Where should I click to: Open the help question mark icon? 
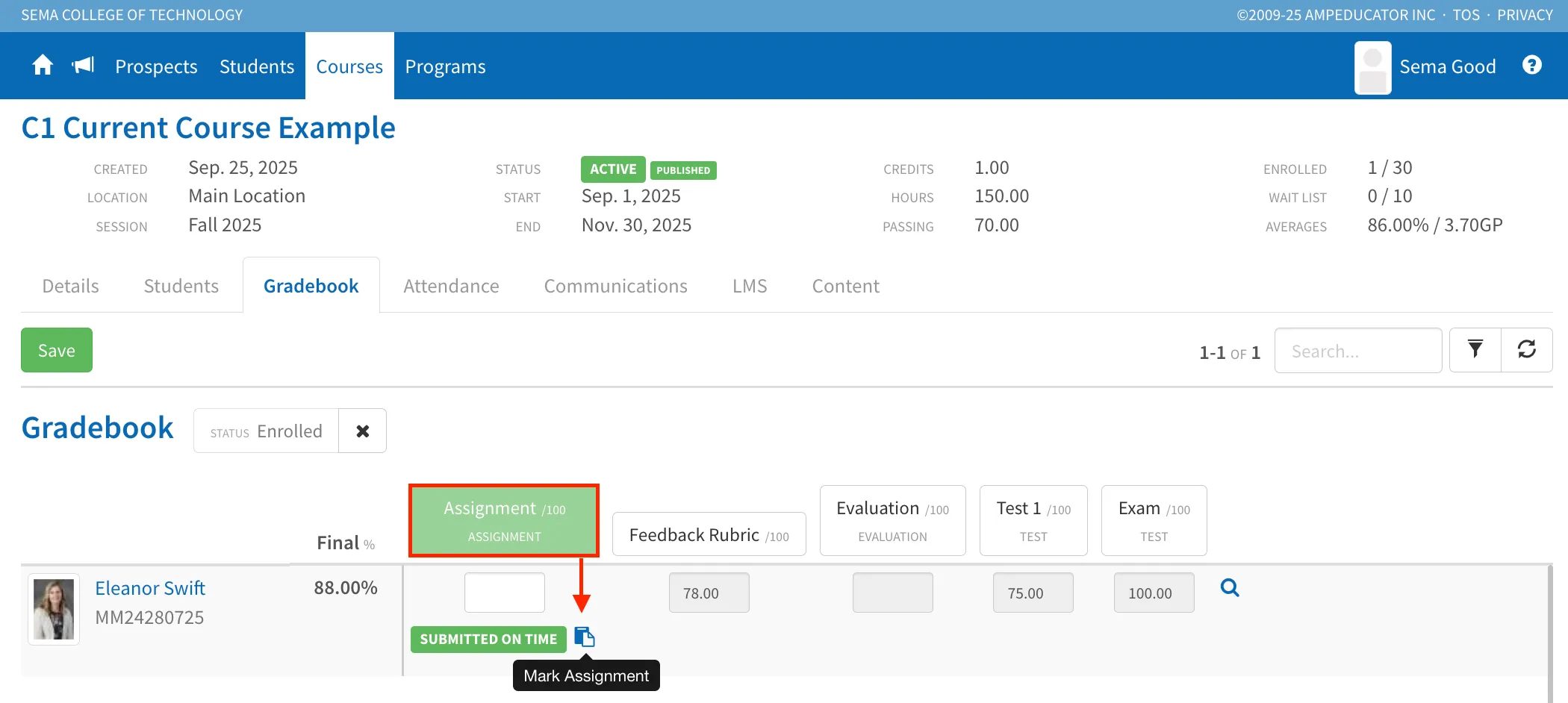(x=1532, y=66)
